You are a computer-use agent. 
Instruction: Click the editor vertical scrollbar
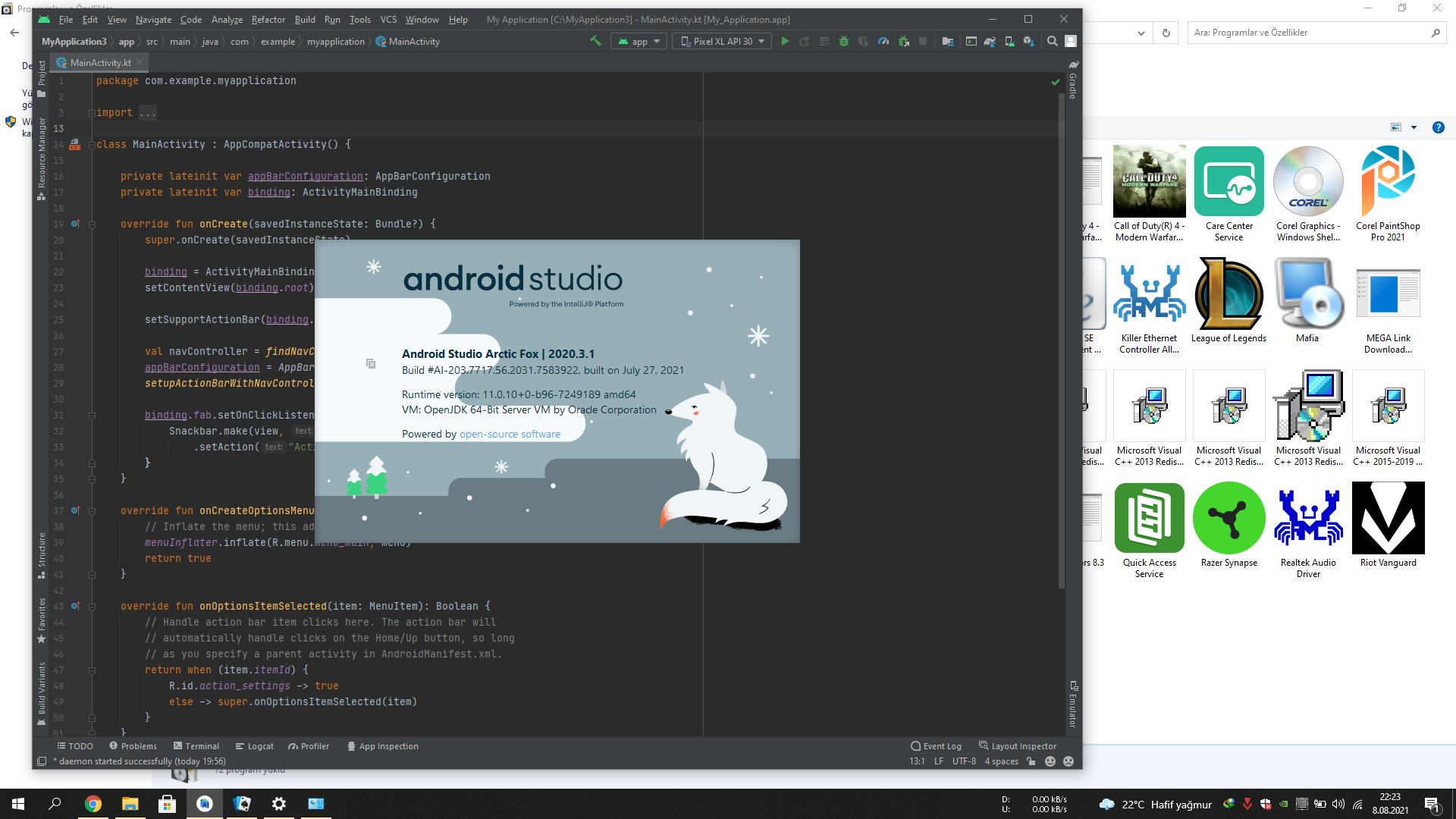tap(1062, 341)
